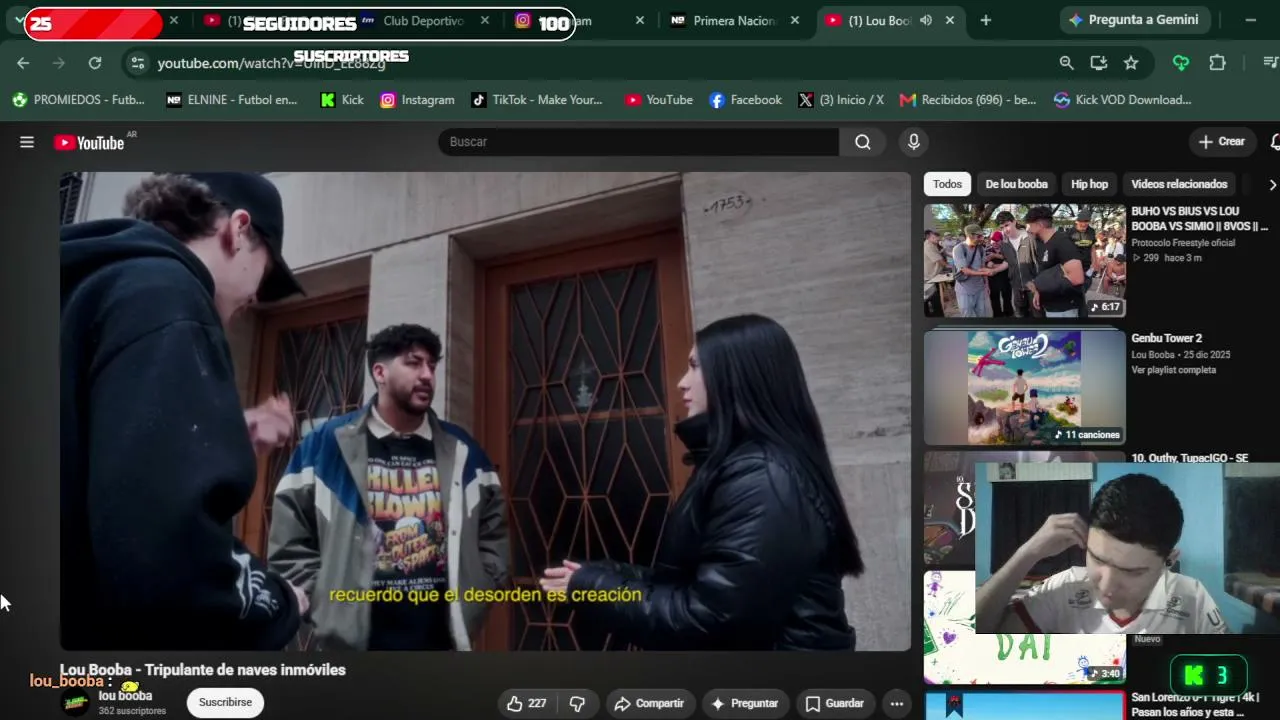Save the video with Guardar
The width and height of the screenshot is (1280, 720).
(x=835, y=703)
